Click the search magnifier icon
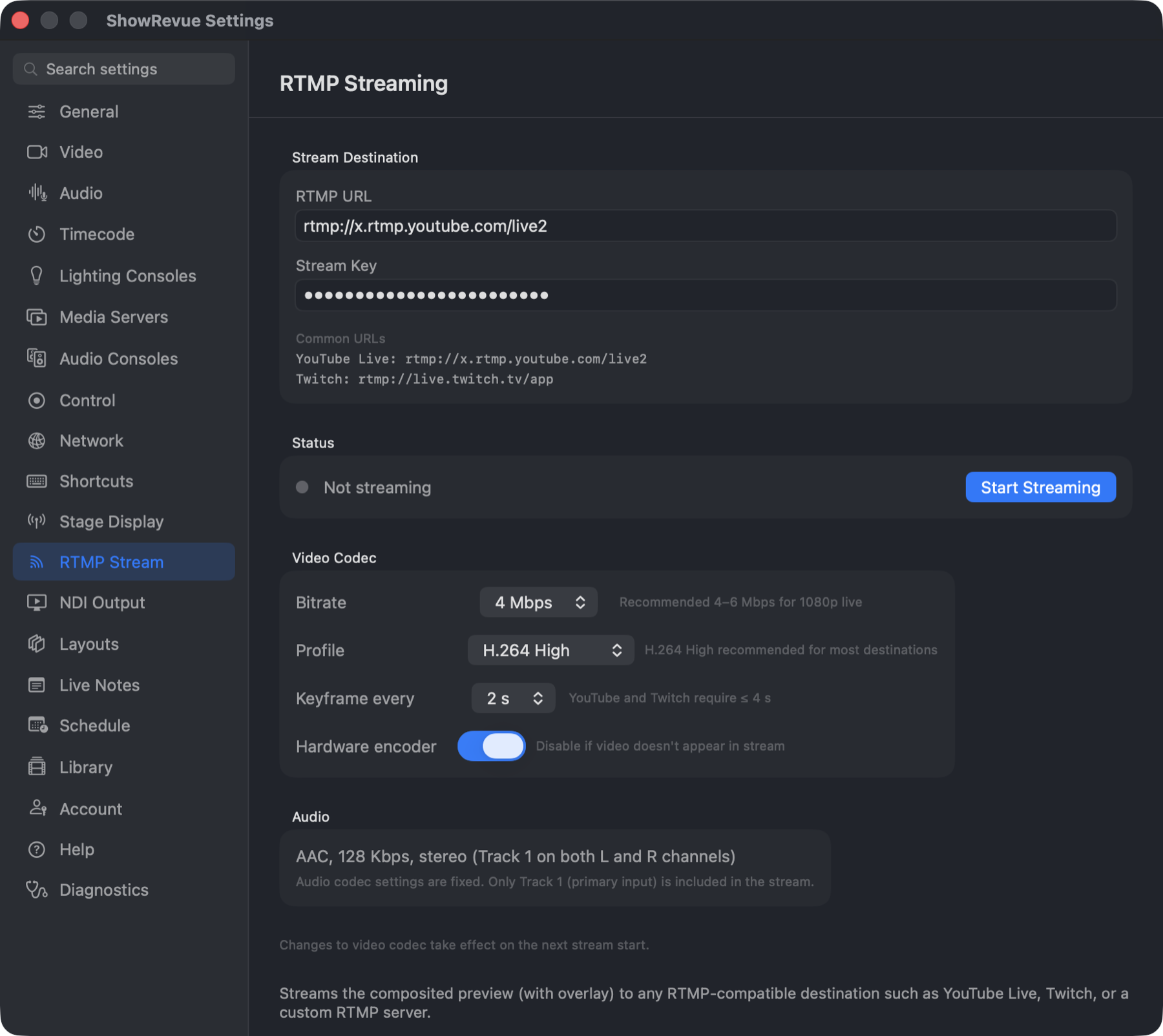The height and width of the screenshot is (1036, 1163). (x=30, y=69)
